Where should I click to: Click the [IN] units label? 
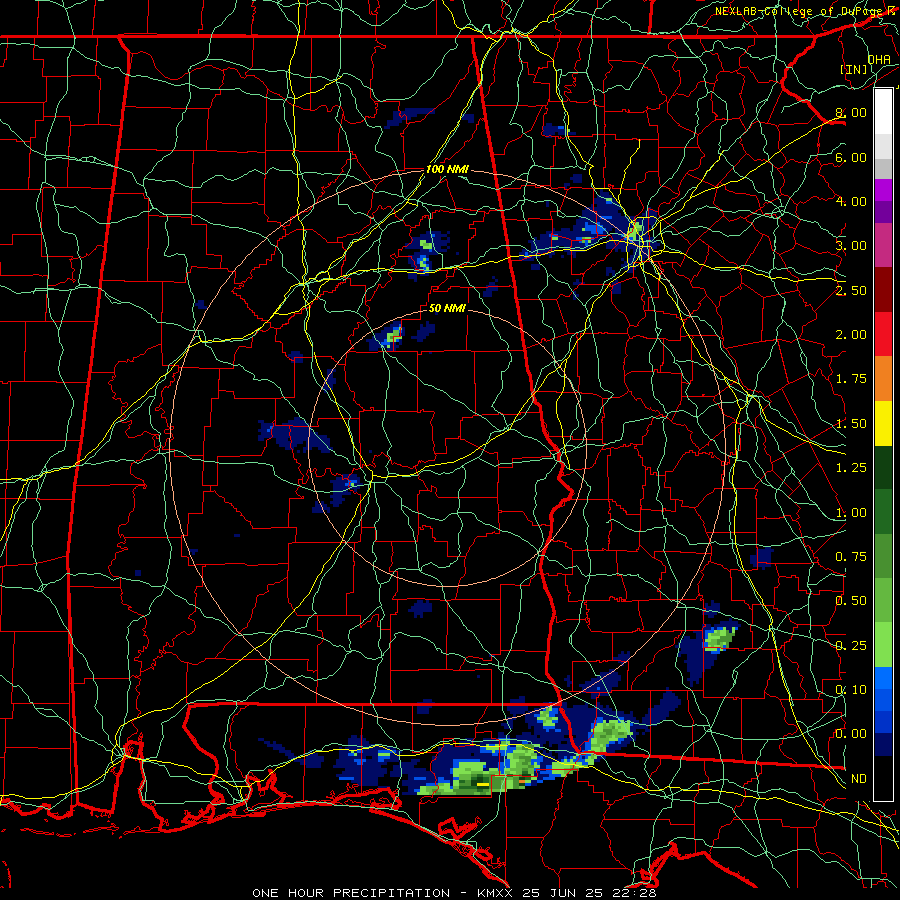tap(854, 69)
